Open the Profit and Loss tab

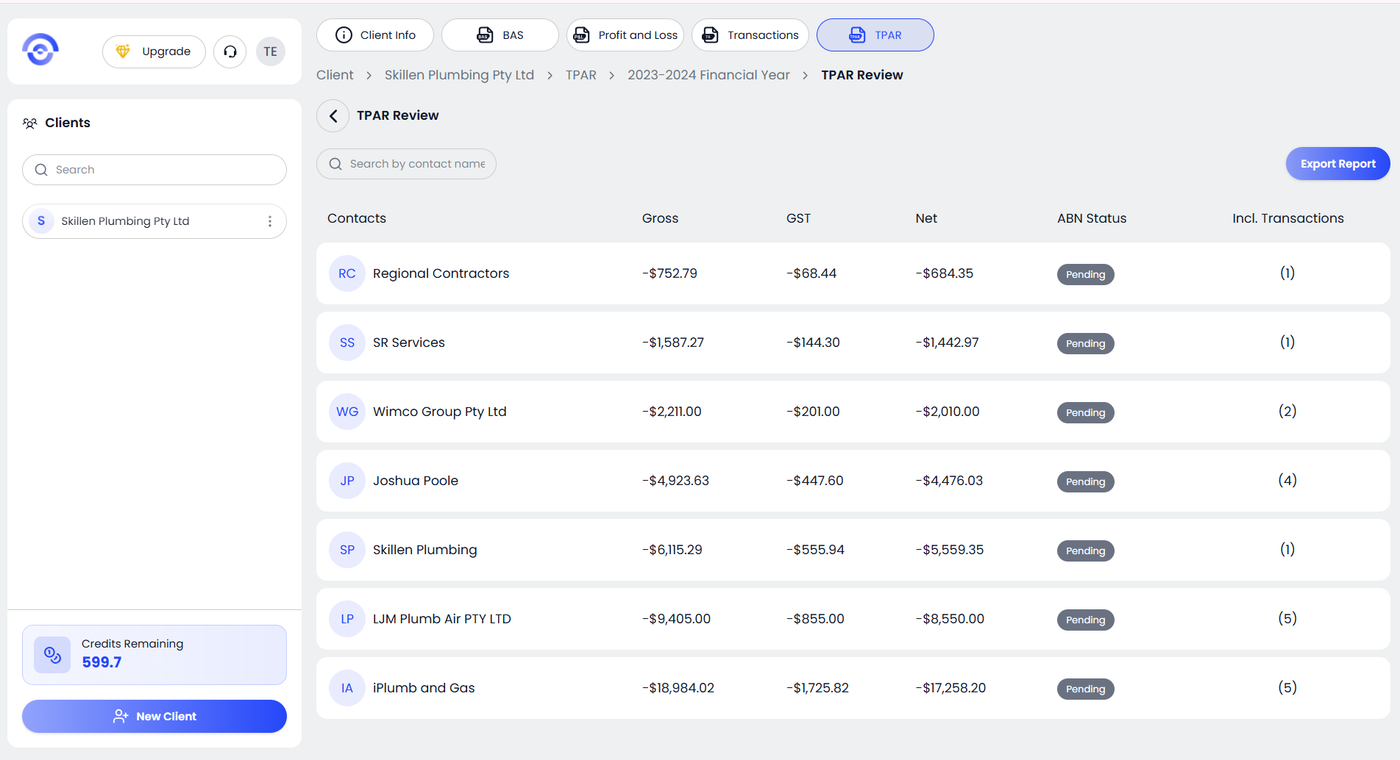coord(625,35)
